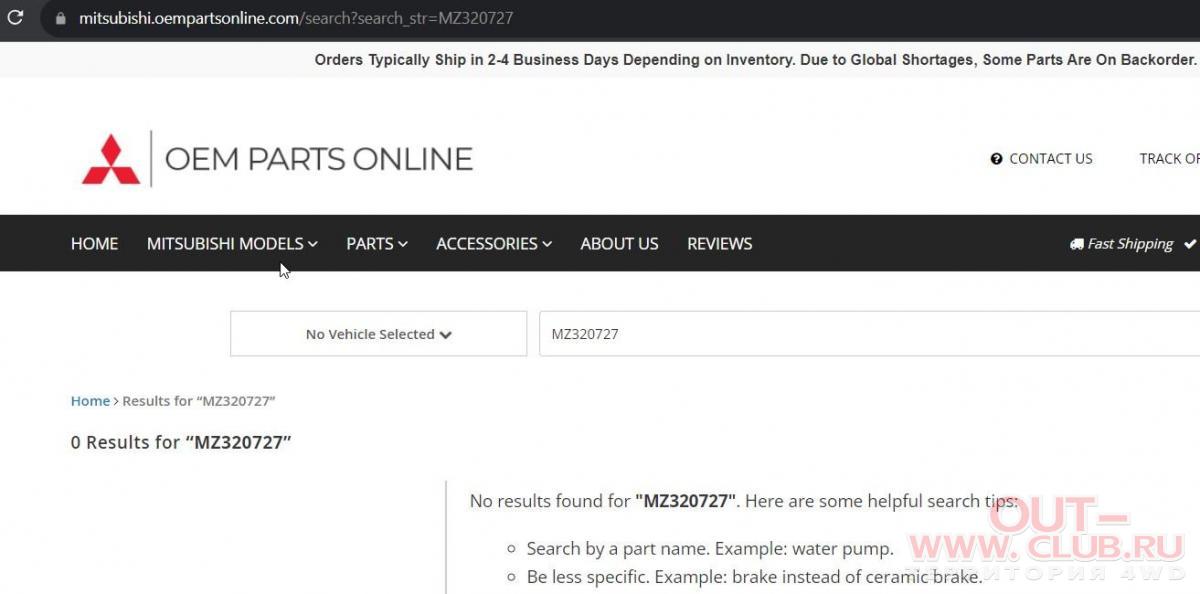
Task: Expand the ACCESSORIES menu
Action: 494,243
